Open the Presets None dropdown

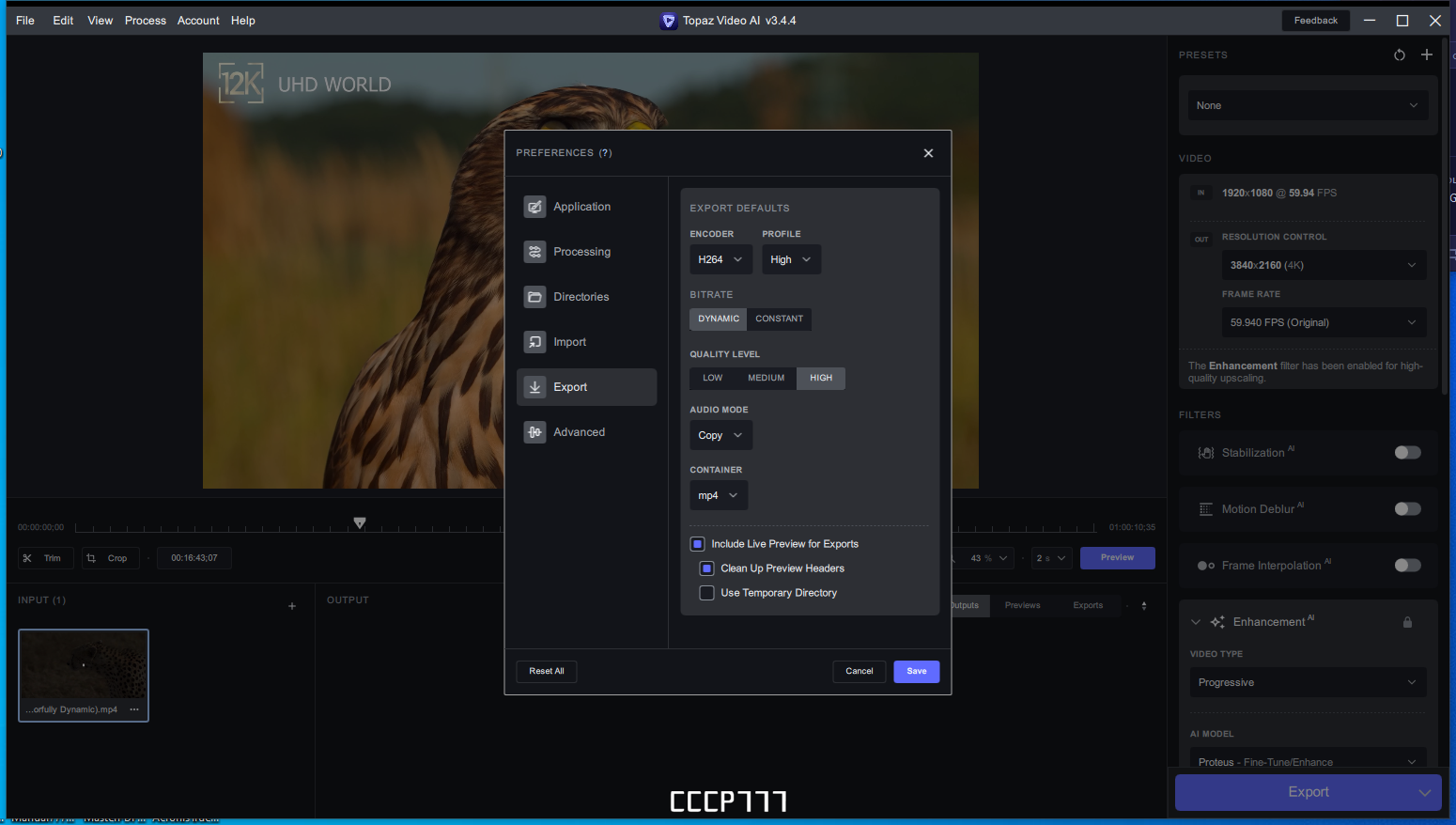pos(1308,105)
